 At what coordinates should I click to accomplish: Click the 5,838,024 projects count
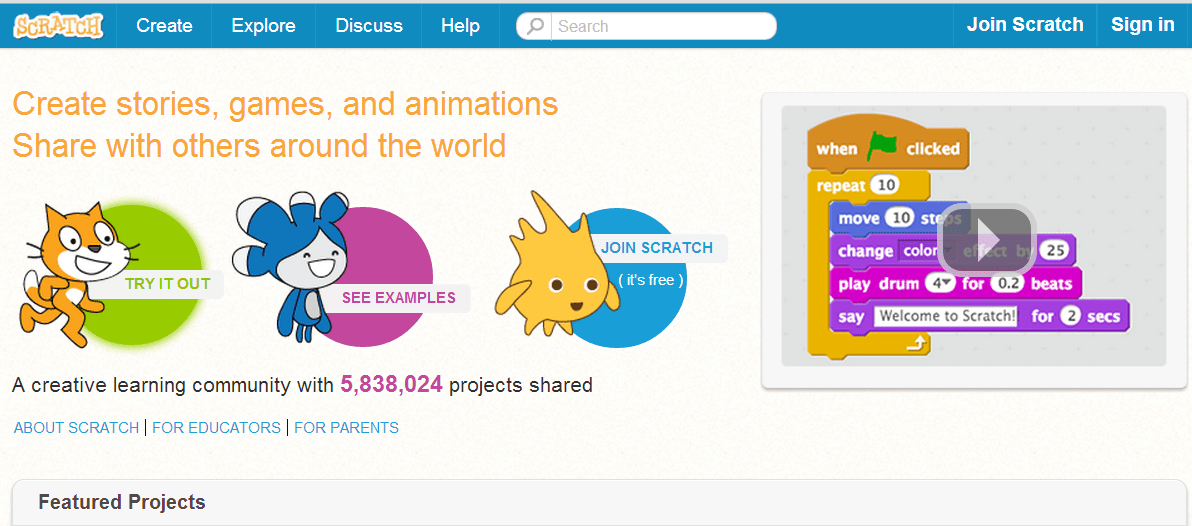(x=391, y=385)
